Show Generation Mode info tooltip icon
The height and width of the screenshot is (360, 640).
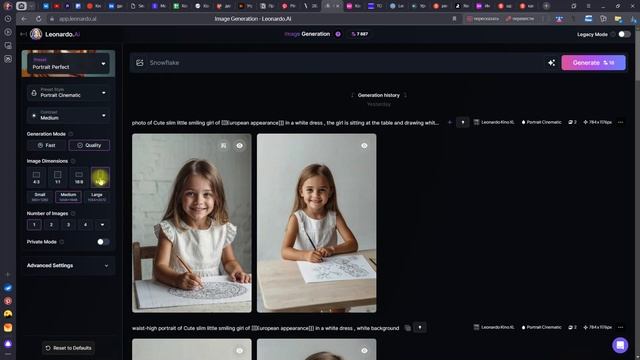tap(71, 134)
